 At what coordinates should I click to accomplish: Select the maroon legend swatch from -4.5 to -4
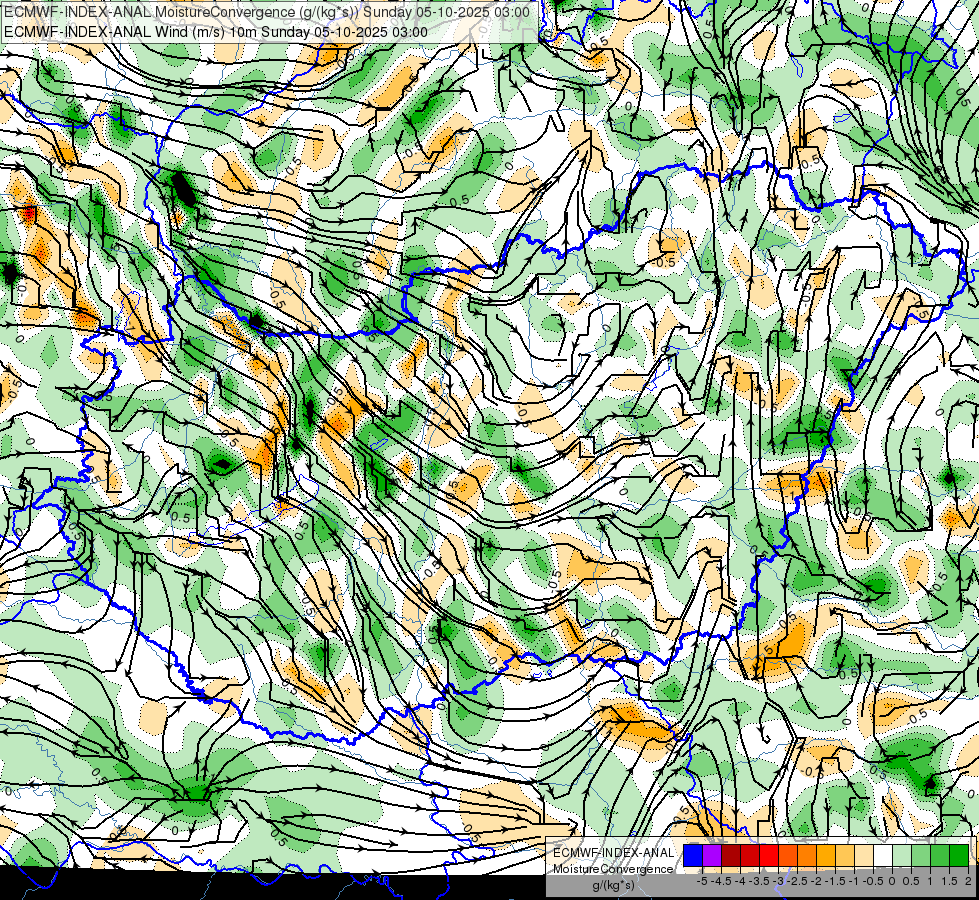pos(731,855)
